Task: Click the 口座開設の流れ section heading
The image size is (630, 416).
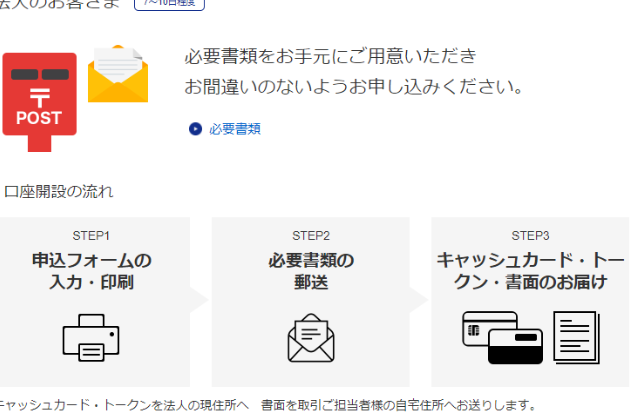Action: tap(59, 191)
